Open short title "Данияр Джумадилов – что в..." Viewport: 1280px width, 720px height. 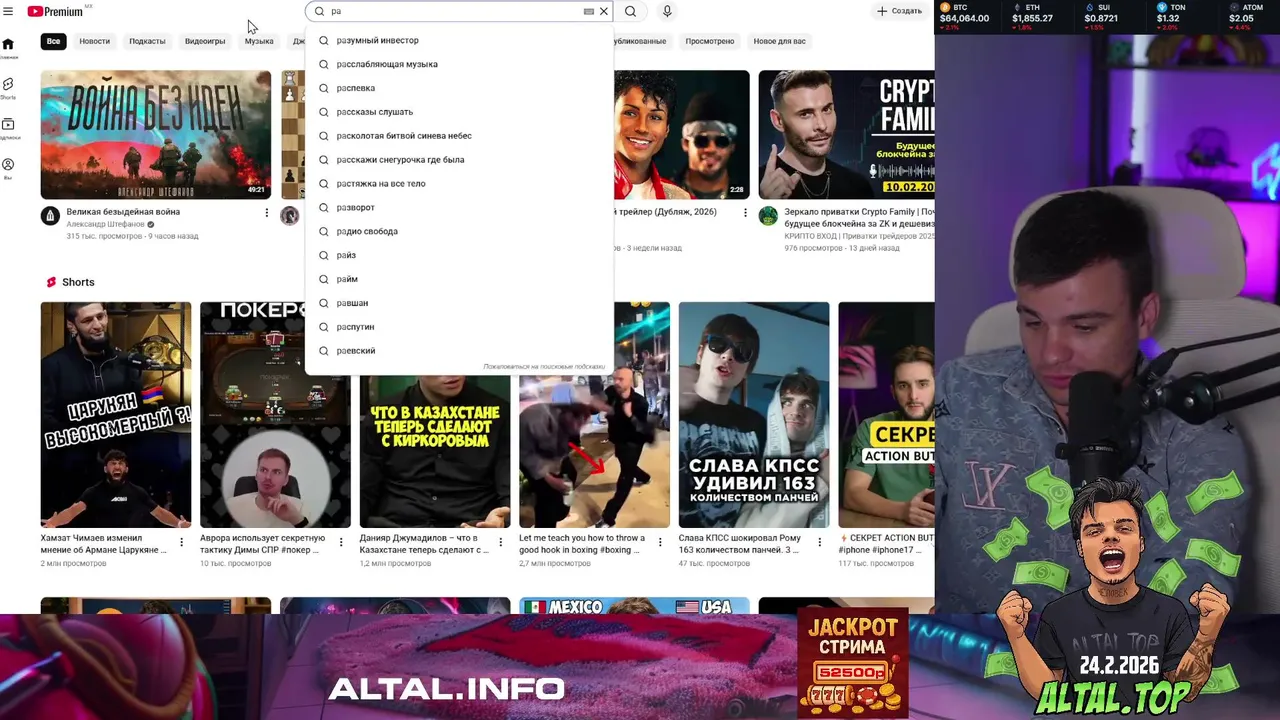424,544
